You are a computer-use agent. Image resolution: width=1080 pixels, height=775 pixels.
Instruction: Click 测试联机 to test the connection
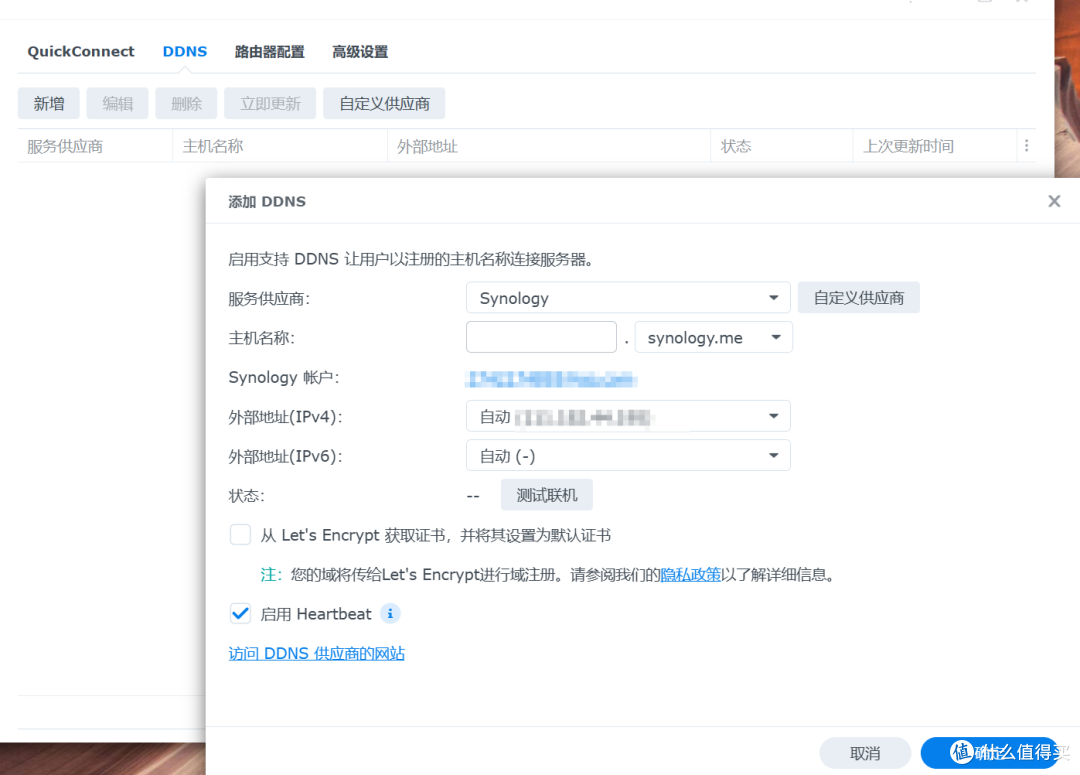(546, 494)
